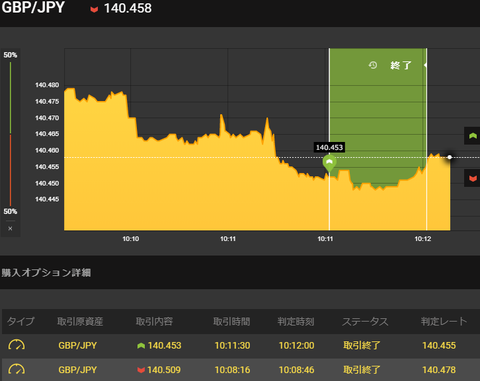Click the 140.445 price axis label
480x381 pixels.
click(47, 199)
